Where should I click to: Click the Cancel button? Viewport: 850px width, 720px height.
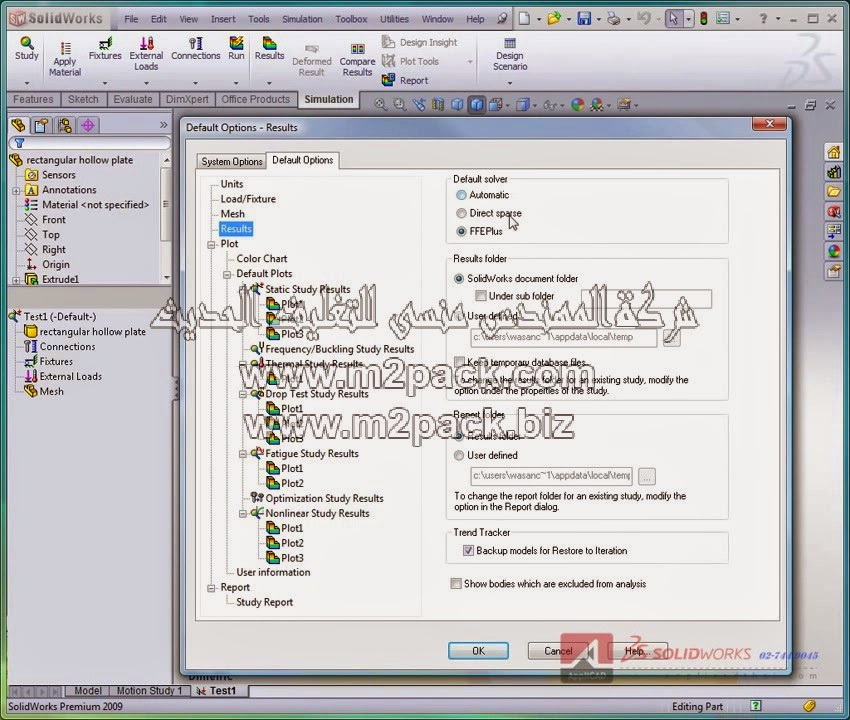[x=558, y=651]
